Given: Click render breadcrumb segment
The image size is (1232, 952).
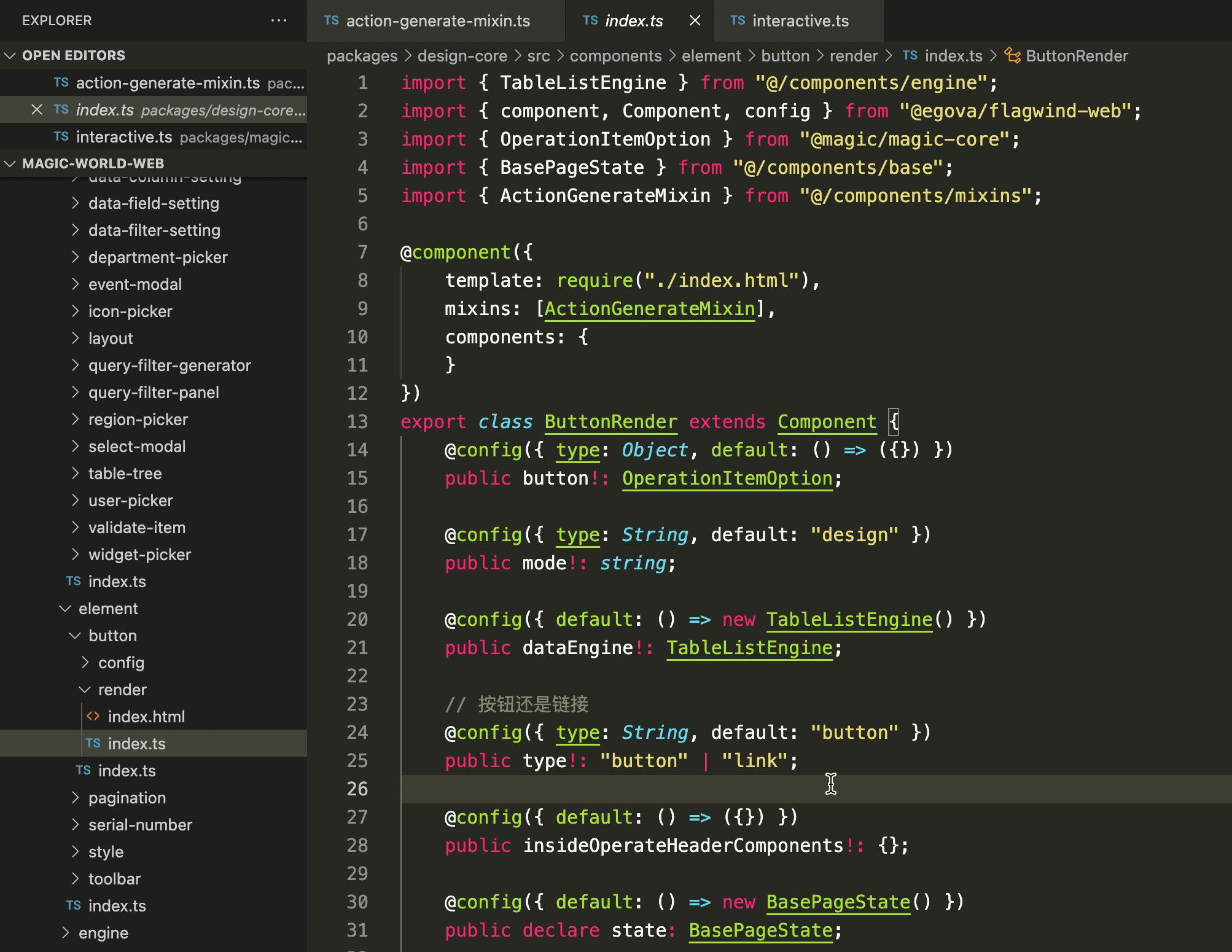Looking at the screenshot, I should (854, 56).
